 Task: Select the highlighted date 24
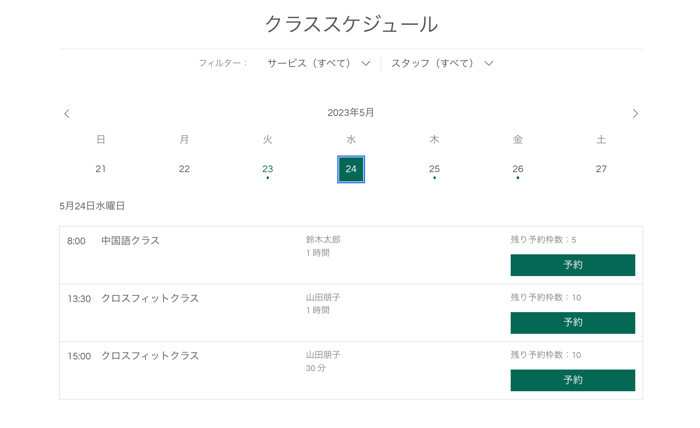351,169
